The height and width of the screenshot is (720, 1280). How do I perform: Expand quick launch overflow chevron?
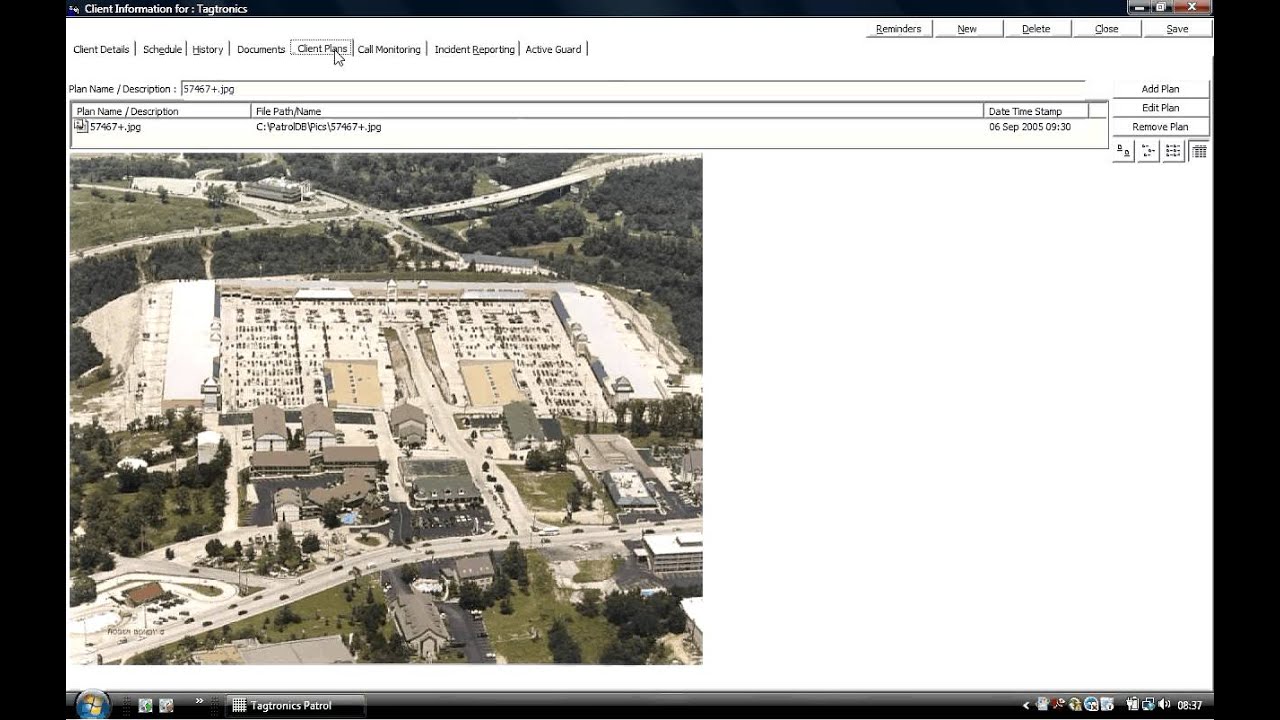198,701
